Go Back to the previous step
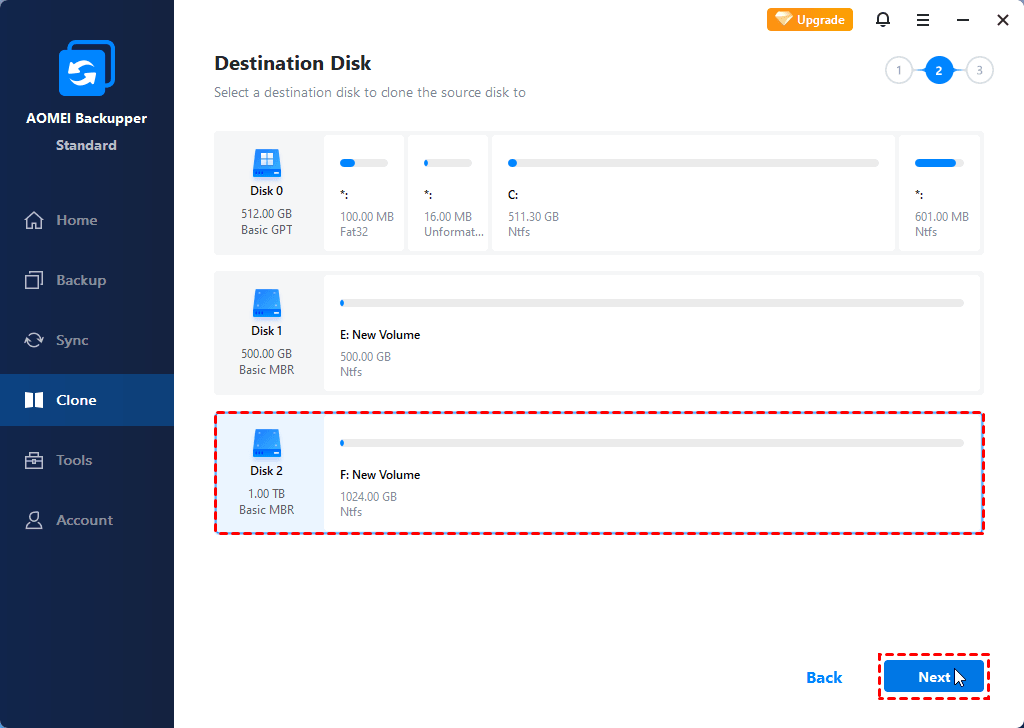Image resolution: width=1024 pixels, height=728 pixels. pyautogui.click(x=824, y=678)
